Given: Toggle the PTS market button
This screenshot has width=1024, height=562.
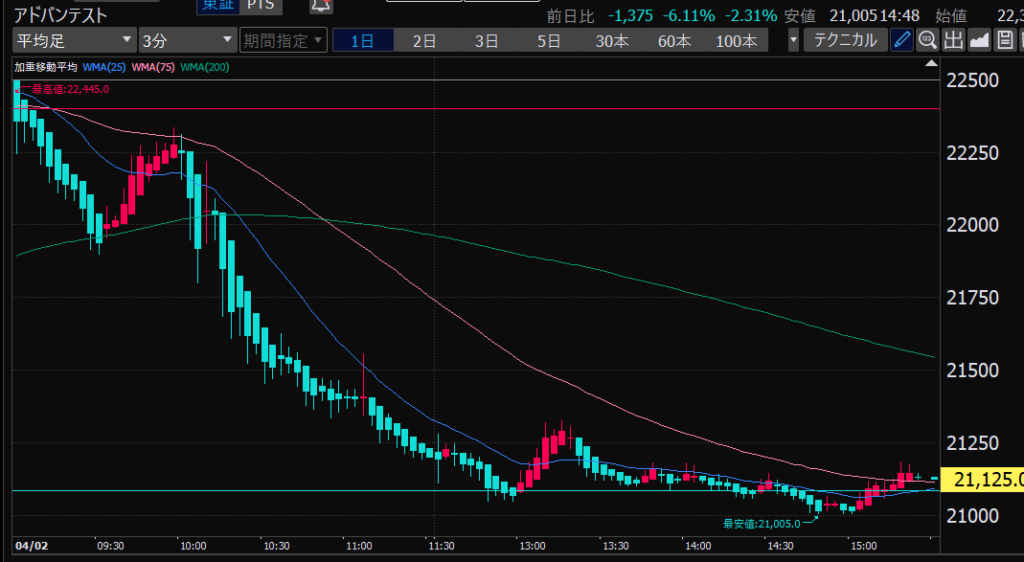Looking at the screenshot, I should (264, 5).
